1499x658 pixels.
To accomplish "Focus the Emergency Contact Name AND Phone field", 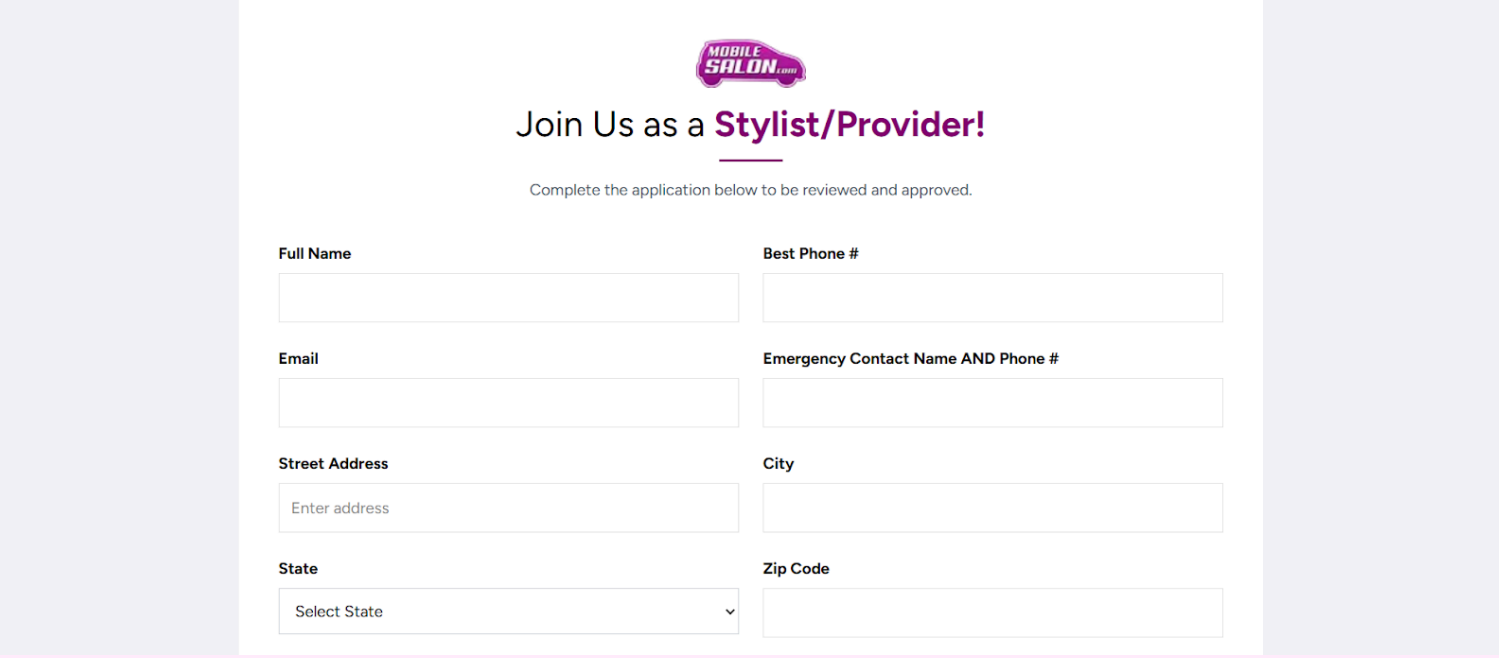I will 992,403.
